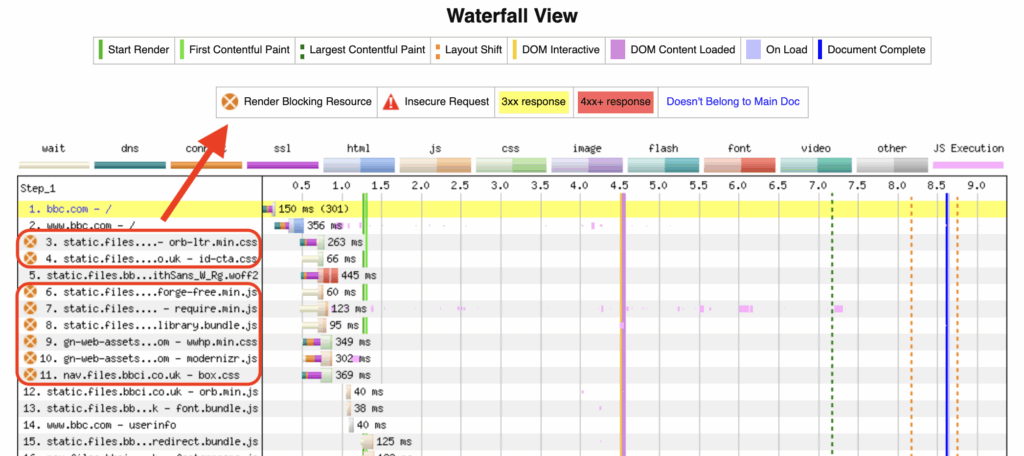1024x456 pixels.
Task: Click render-blocking icon beside forge-free.min.js
Action: (29, 292)
